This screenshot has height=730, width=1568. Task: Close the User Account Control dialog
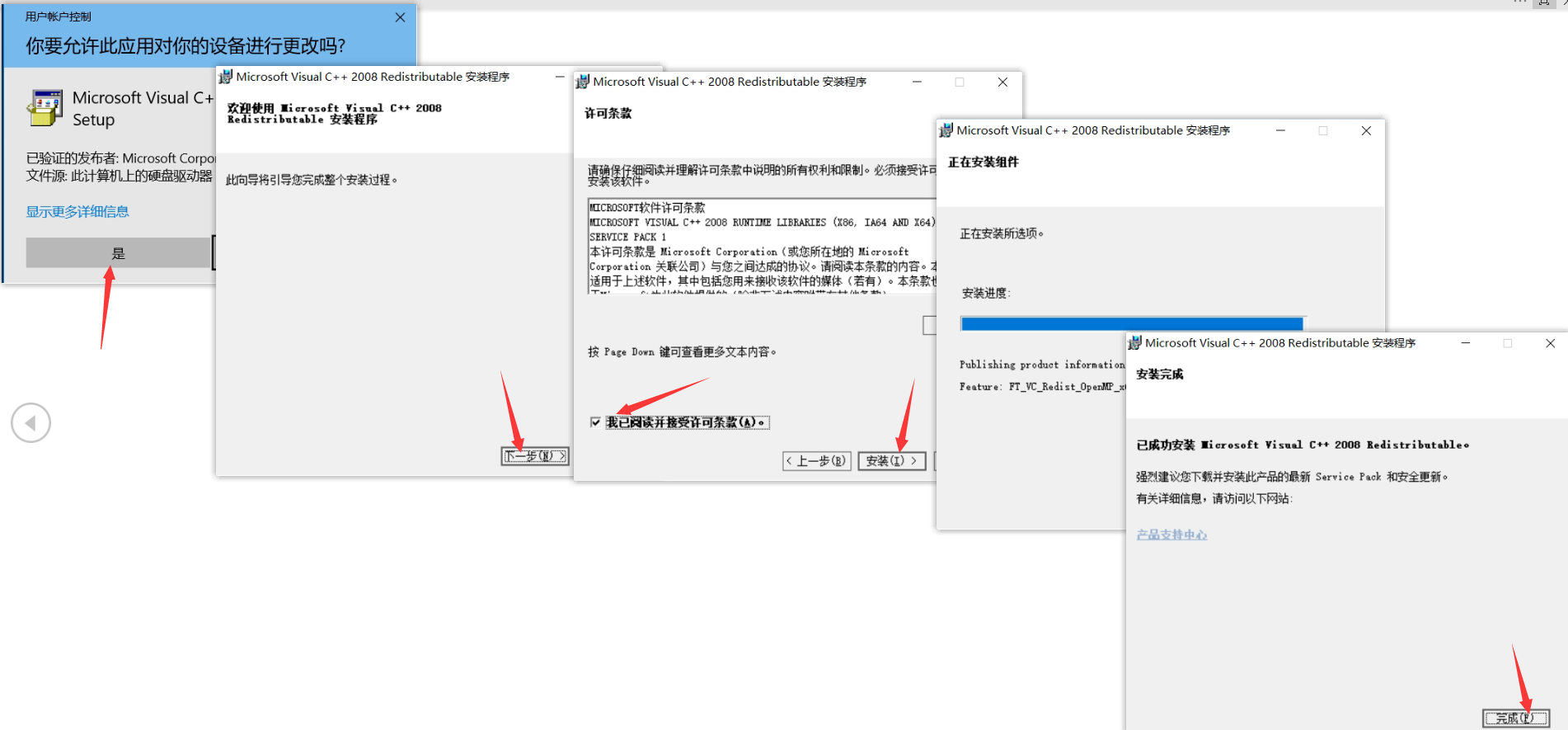point(400,17)
